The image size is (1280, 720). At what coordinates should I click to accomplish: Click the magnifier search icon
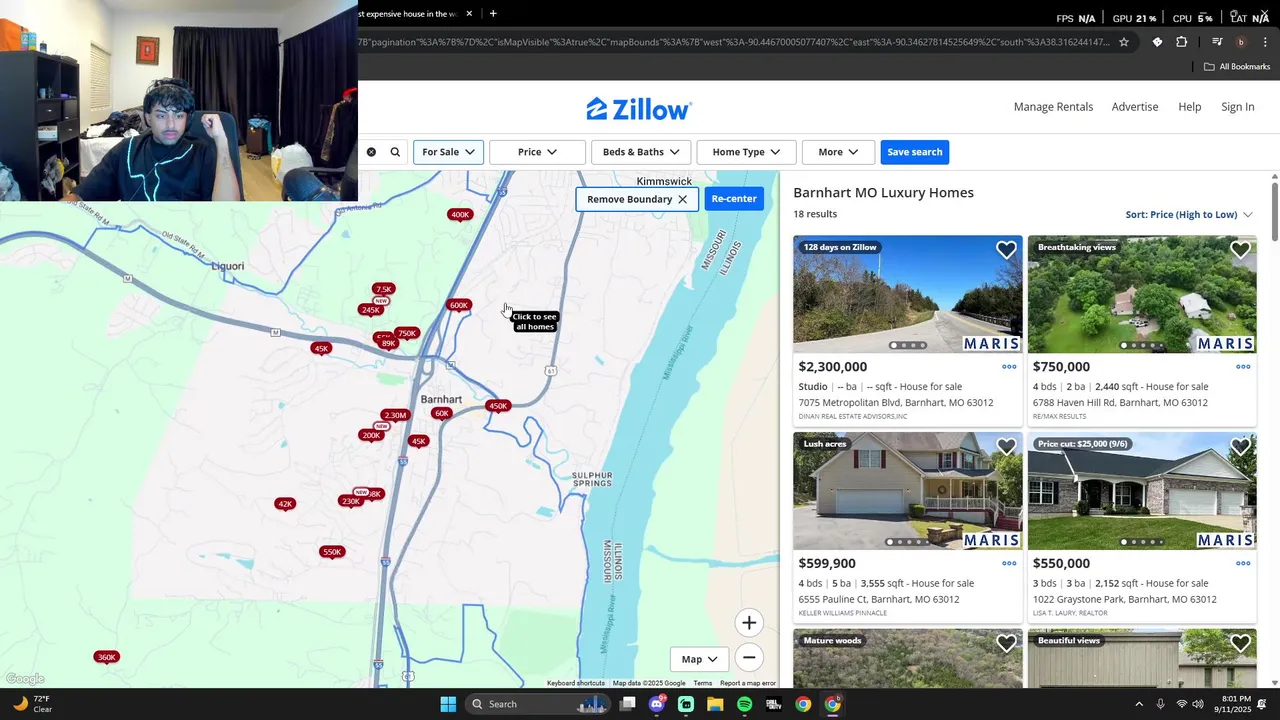395,152
